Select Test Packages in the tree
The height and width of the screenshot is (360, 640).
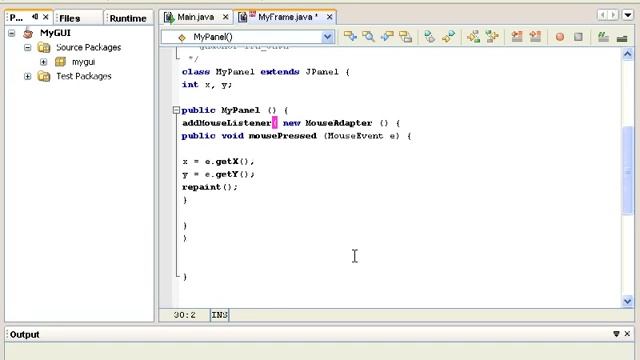84,76
